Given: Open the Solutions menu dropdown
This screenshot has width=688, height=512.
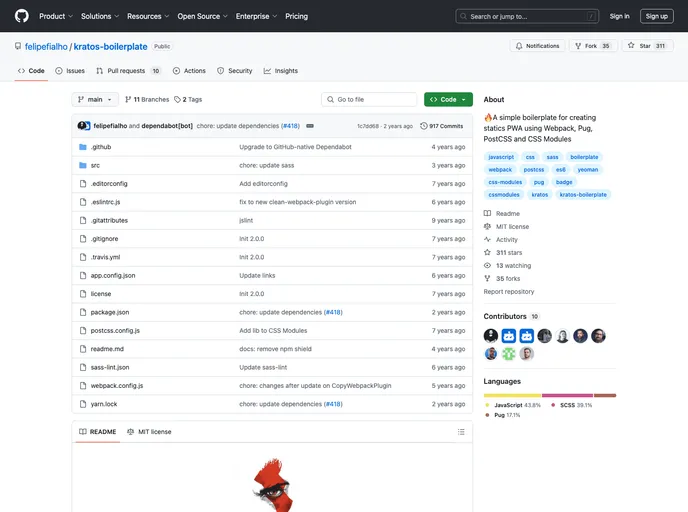Looking at the screenshot, I should click(100, 16).
